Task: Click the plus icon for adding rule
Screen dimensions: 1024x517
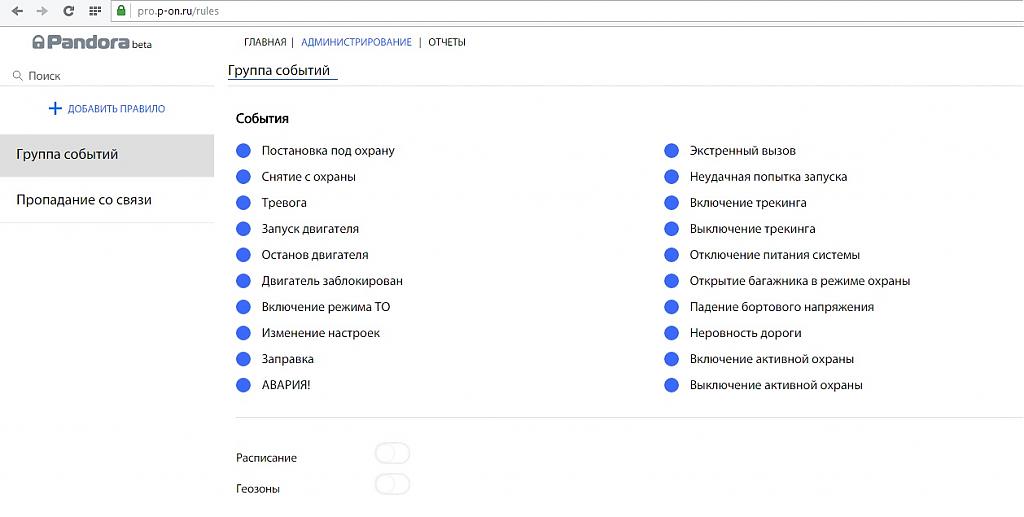Action: click(x=55, y=109)
